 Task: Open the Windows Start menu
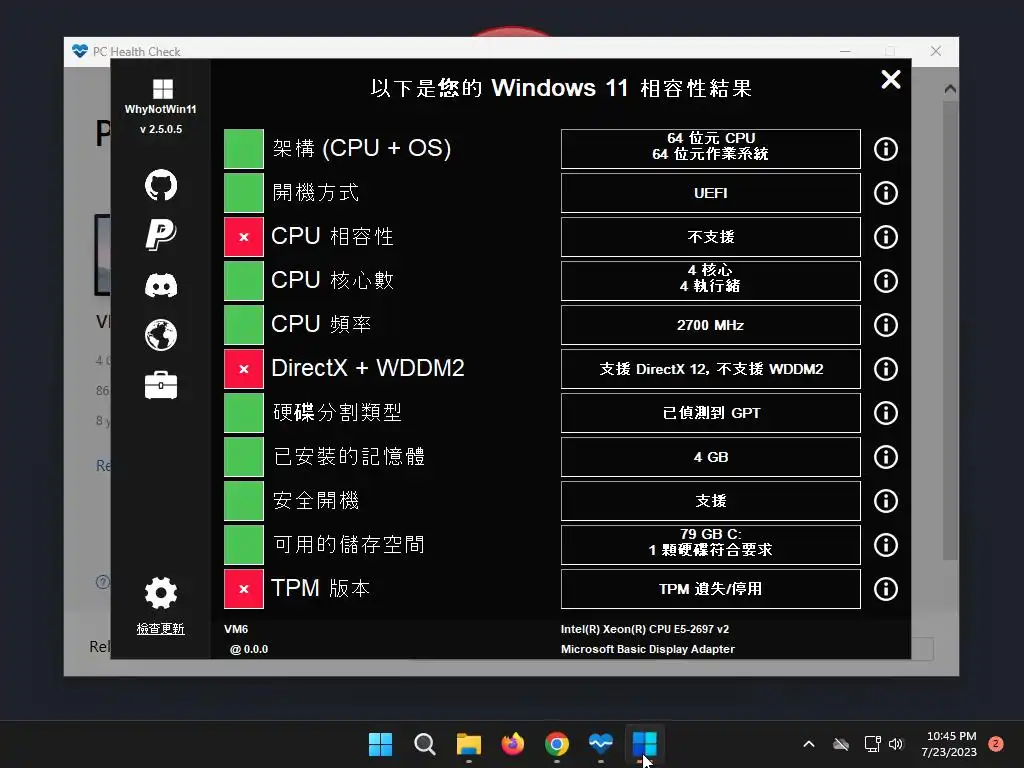point(380,744)
